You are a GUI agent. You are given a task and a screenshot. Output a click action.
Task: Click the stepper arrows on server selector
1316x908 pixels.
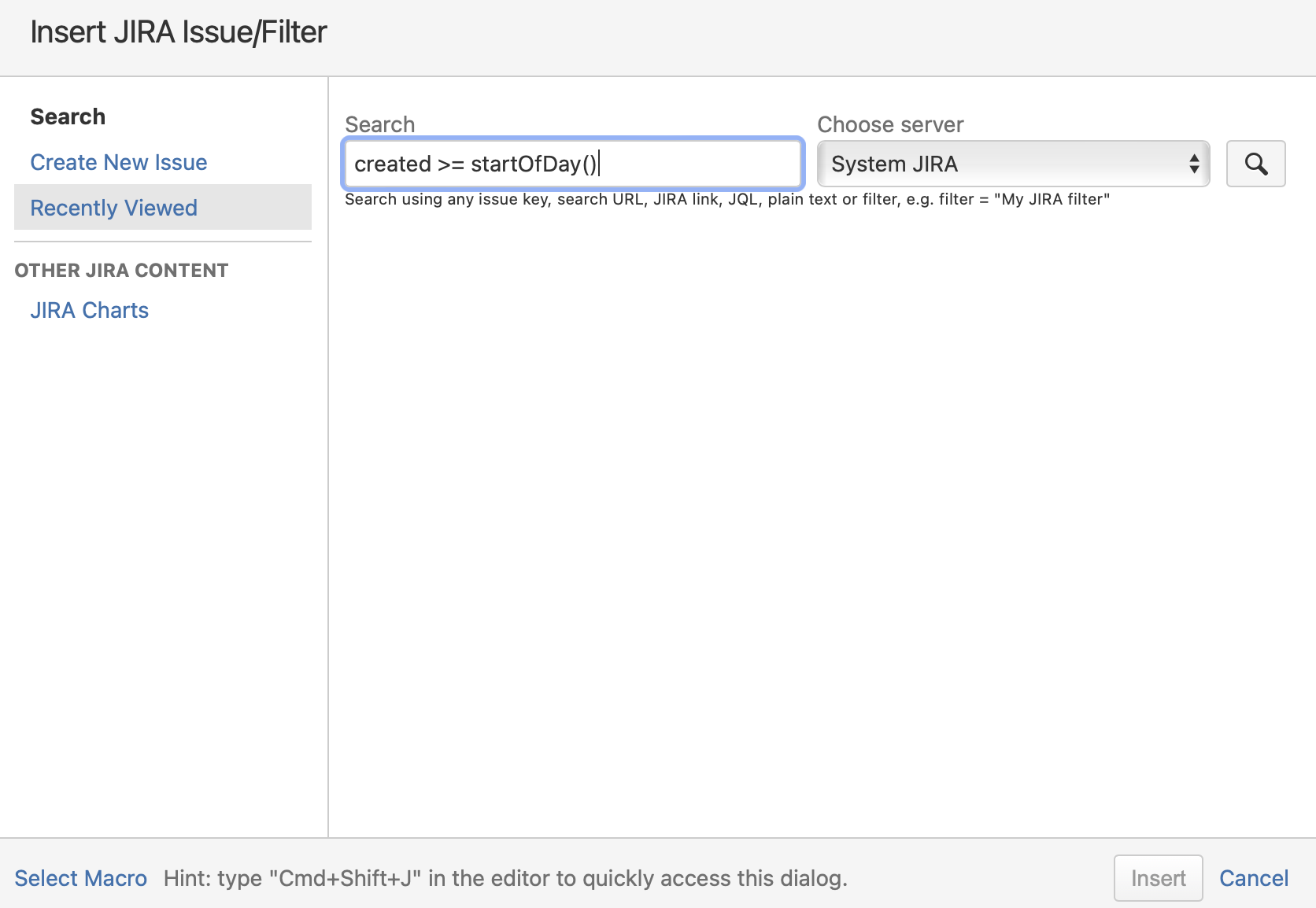pos(1193,164)
